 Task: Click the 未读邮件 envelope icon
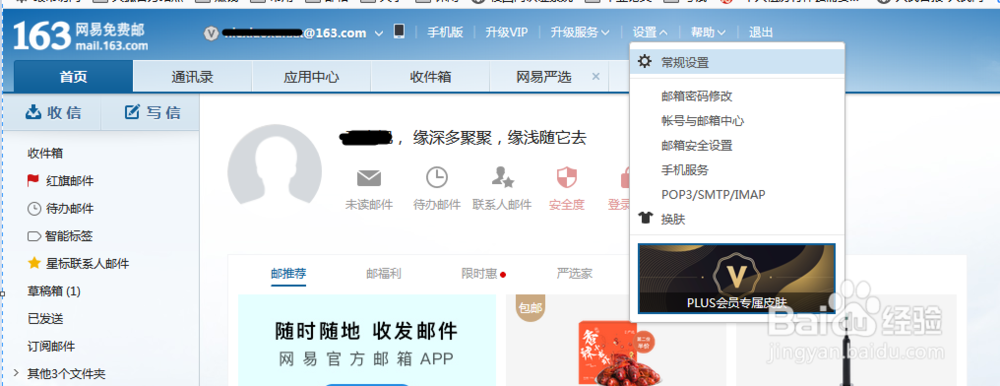(x=369, y=177)
